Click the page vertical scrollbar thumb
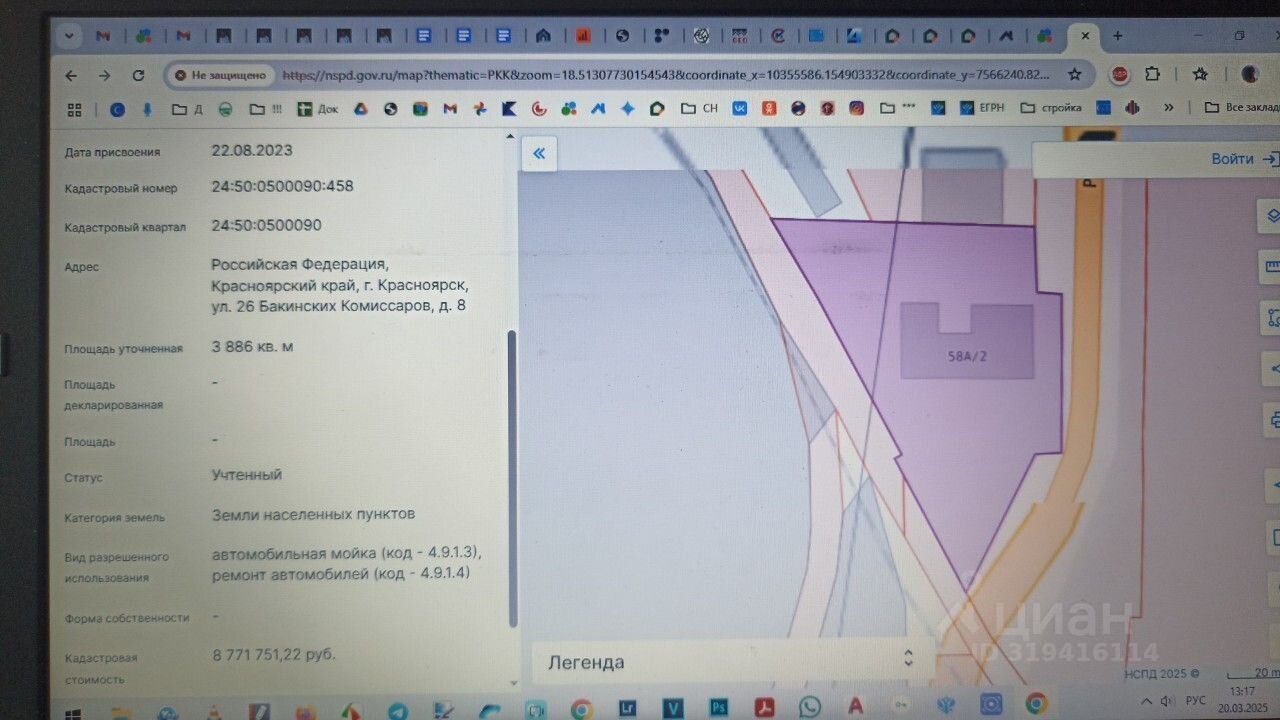The width and height of the screenshot is (1280, 720). pos(513,478)
